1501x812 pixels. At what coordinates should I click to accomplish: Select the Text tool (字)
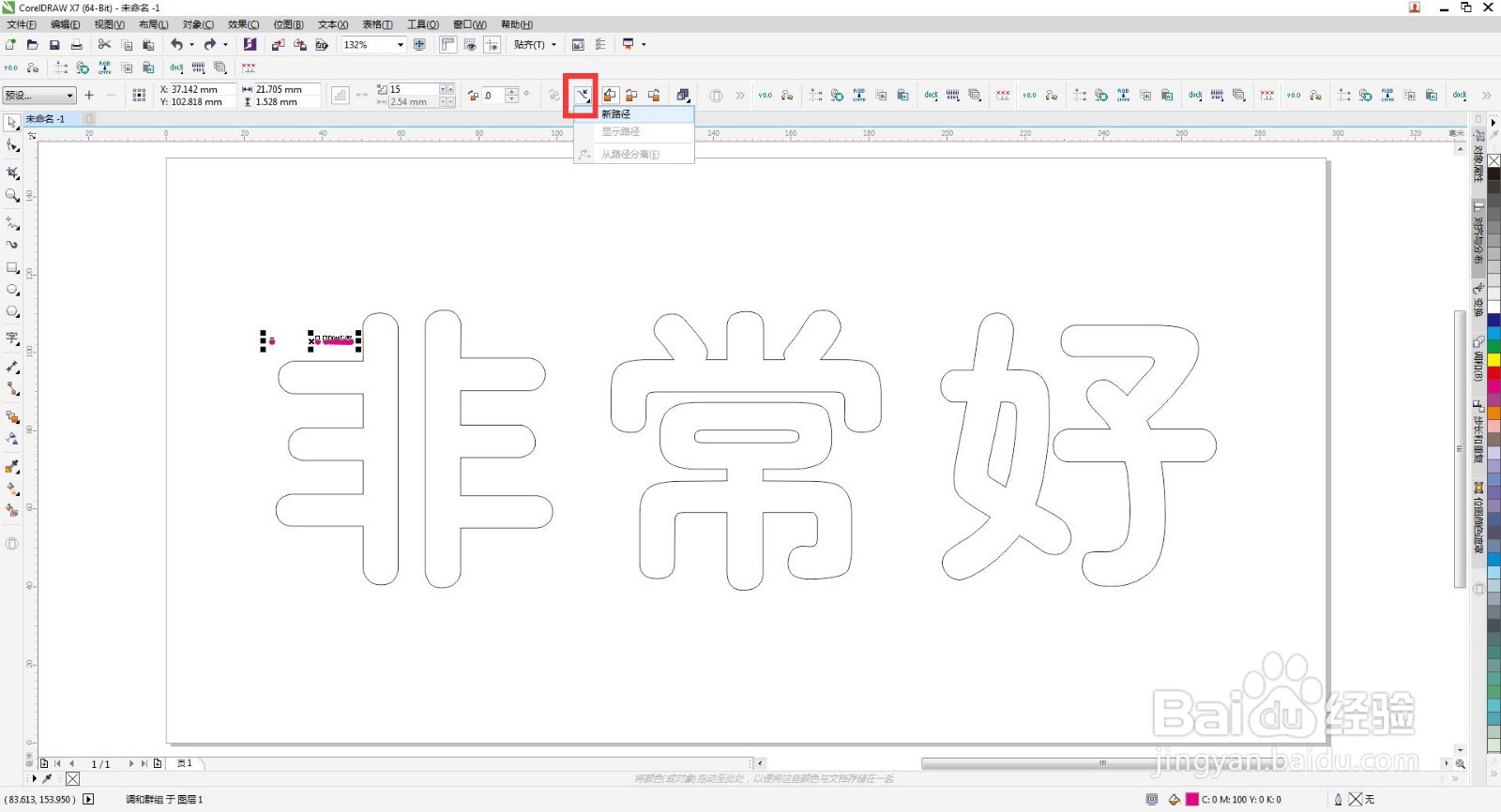click(x=11, y=338)
